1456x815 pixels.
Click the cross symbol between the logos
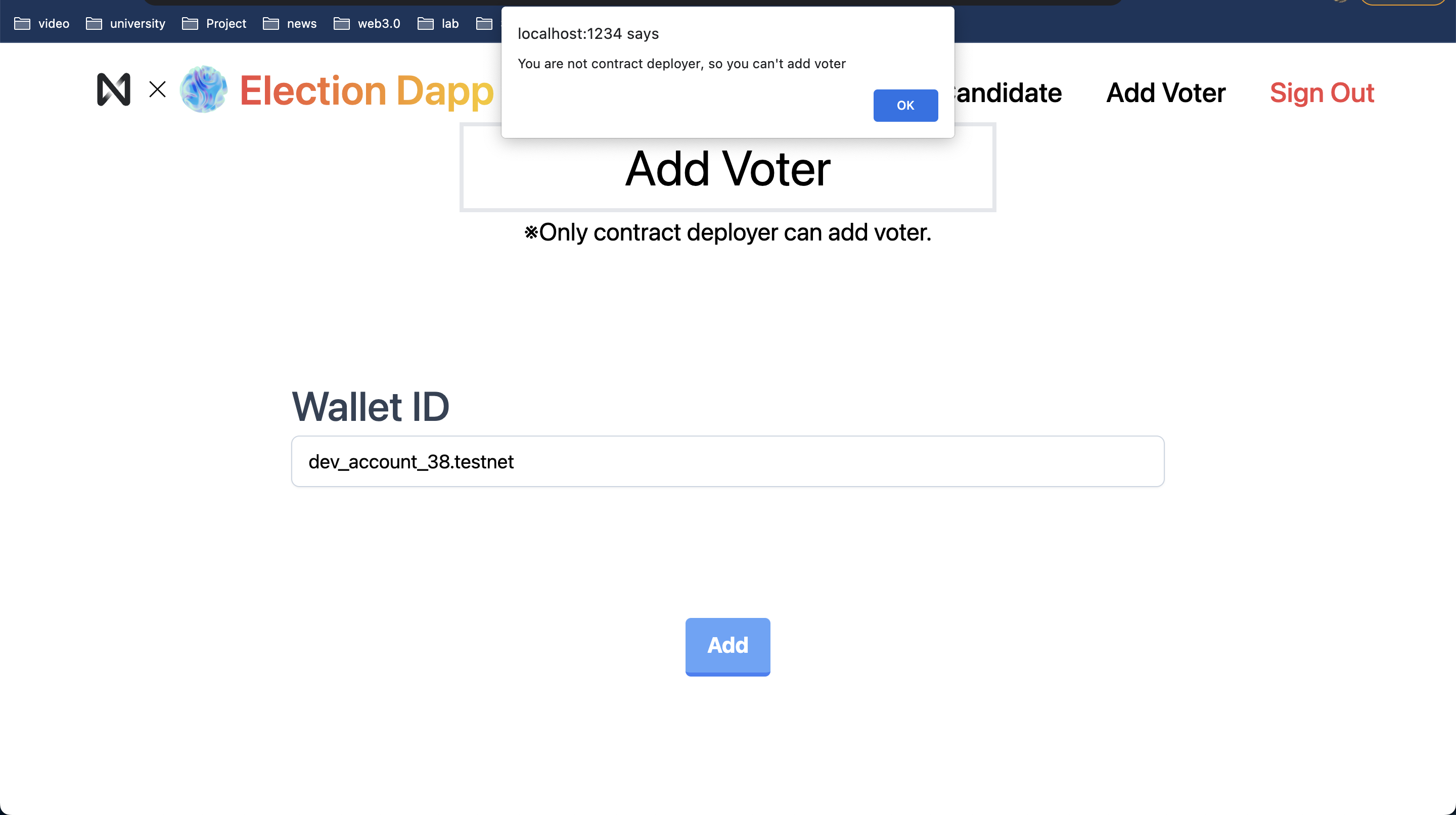click(x=157, y=89)
